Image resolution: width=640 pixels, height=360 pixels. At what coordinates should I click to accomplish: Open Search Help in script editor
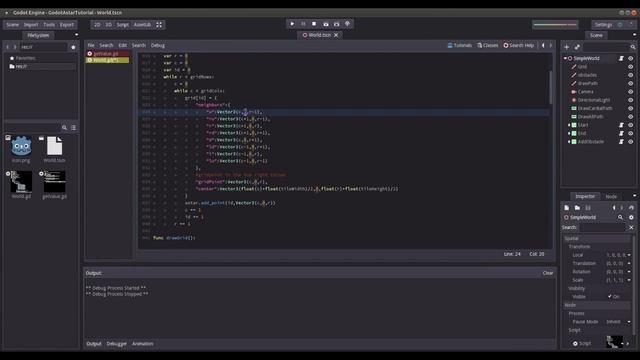(x=518, y=45)
